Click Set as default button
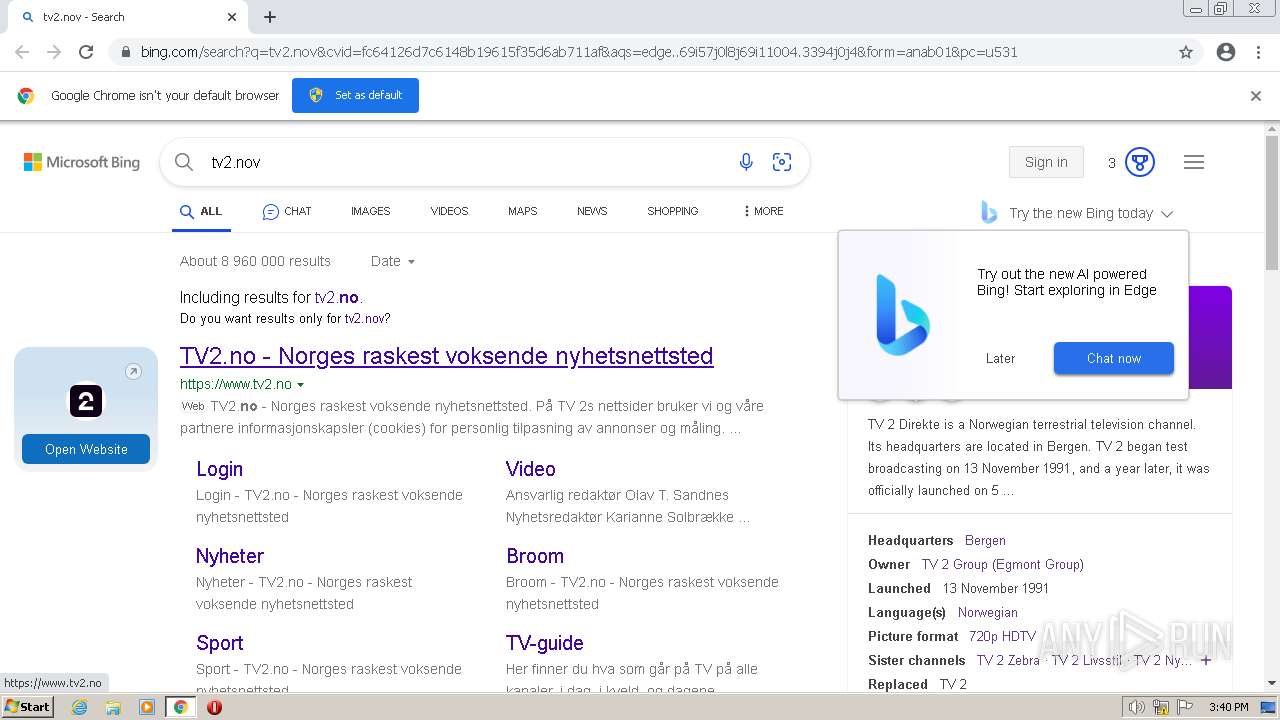The height and width of the screenshot is (720, 1280). tap(355, 96)
